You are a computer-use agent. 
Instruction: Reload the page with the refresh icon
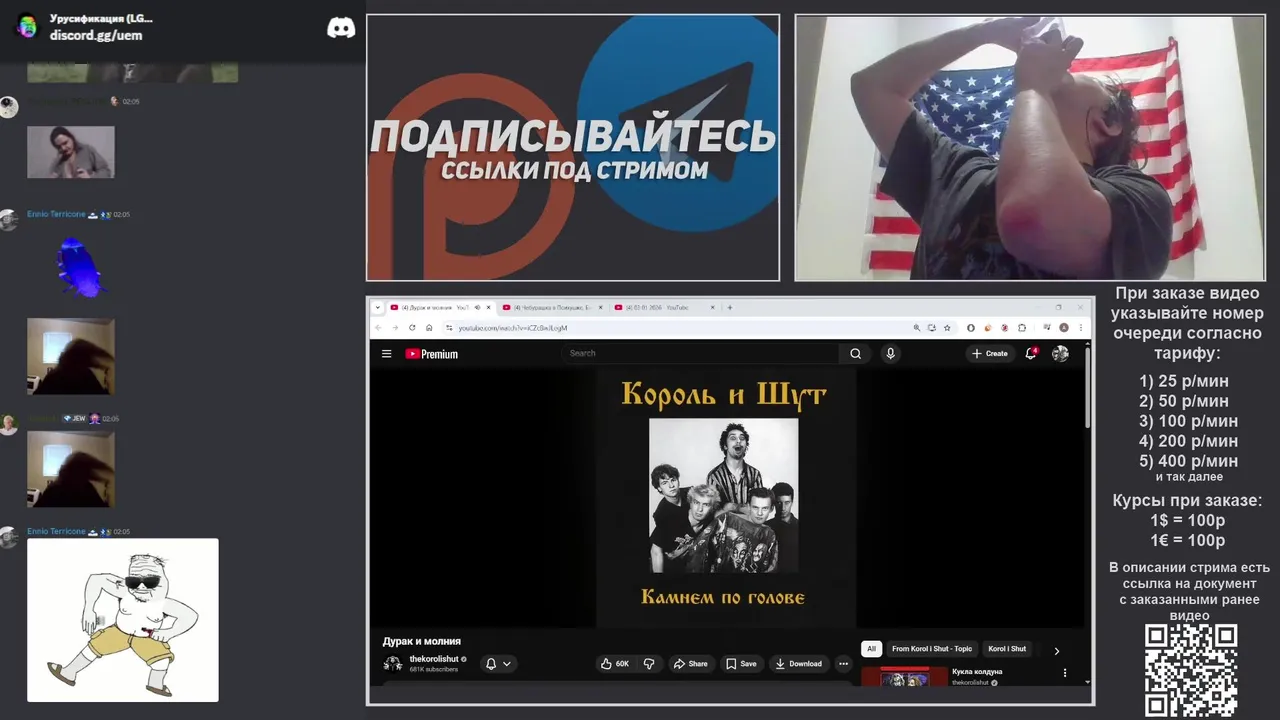[x=412, y=327]
